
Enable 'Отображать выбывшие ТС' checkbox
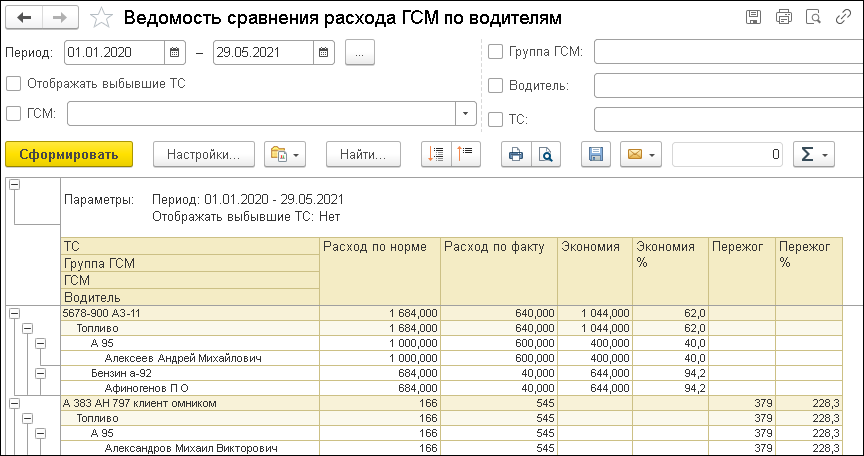(x=13, y=84)
